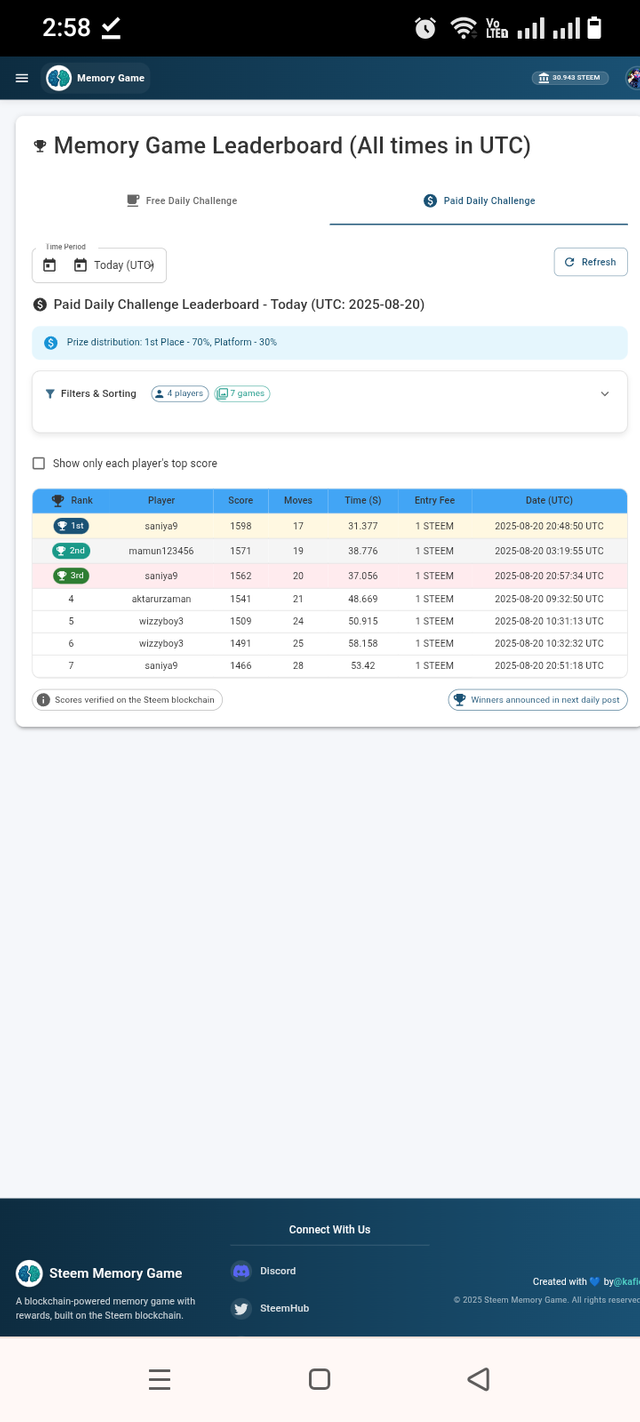This screenshot has height=1422, width=640.
Task: Tap the Memory Game brain logo
Action: (x=59, y=78)
